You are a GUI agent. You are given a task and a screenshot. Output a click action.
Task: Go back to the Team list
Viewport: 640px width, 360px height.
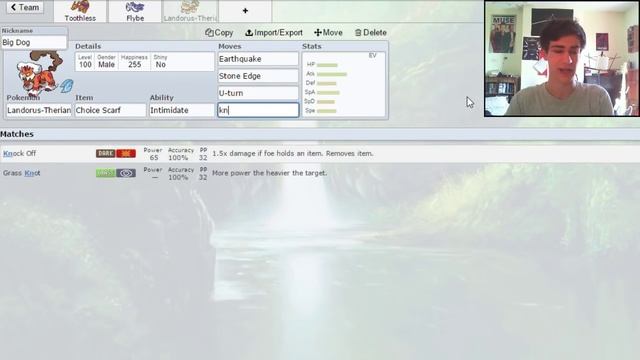[25, 7]
